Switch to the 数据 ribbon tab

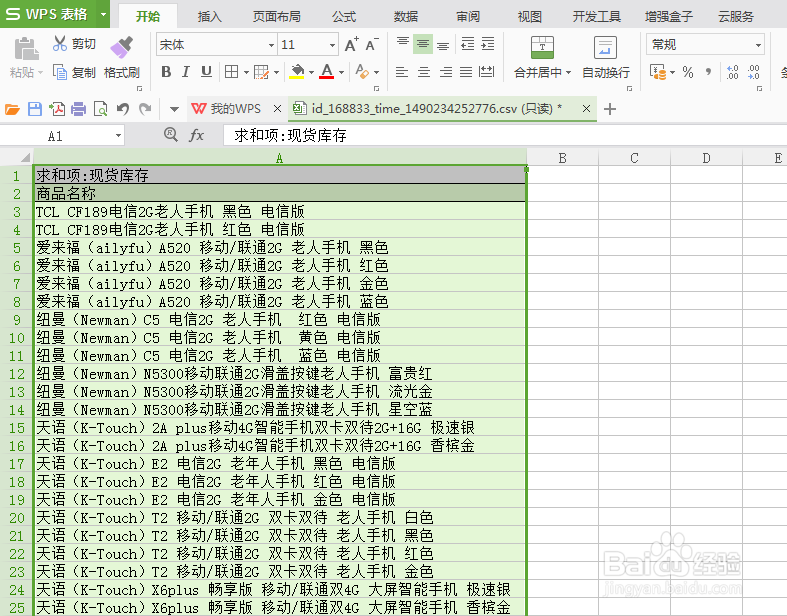(406, 17)
